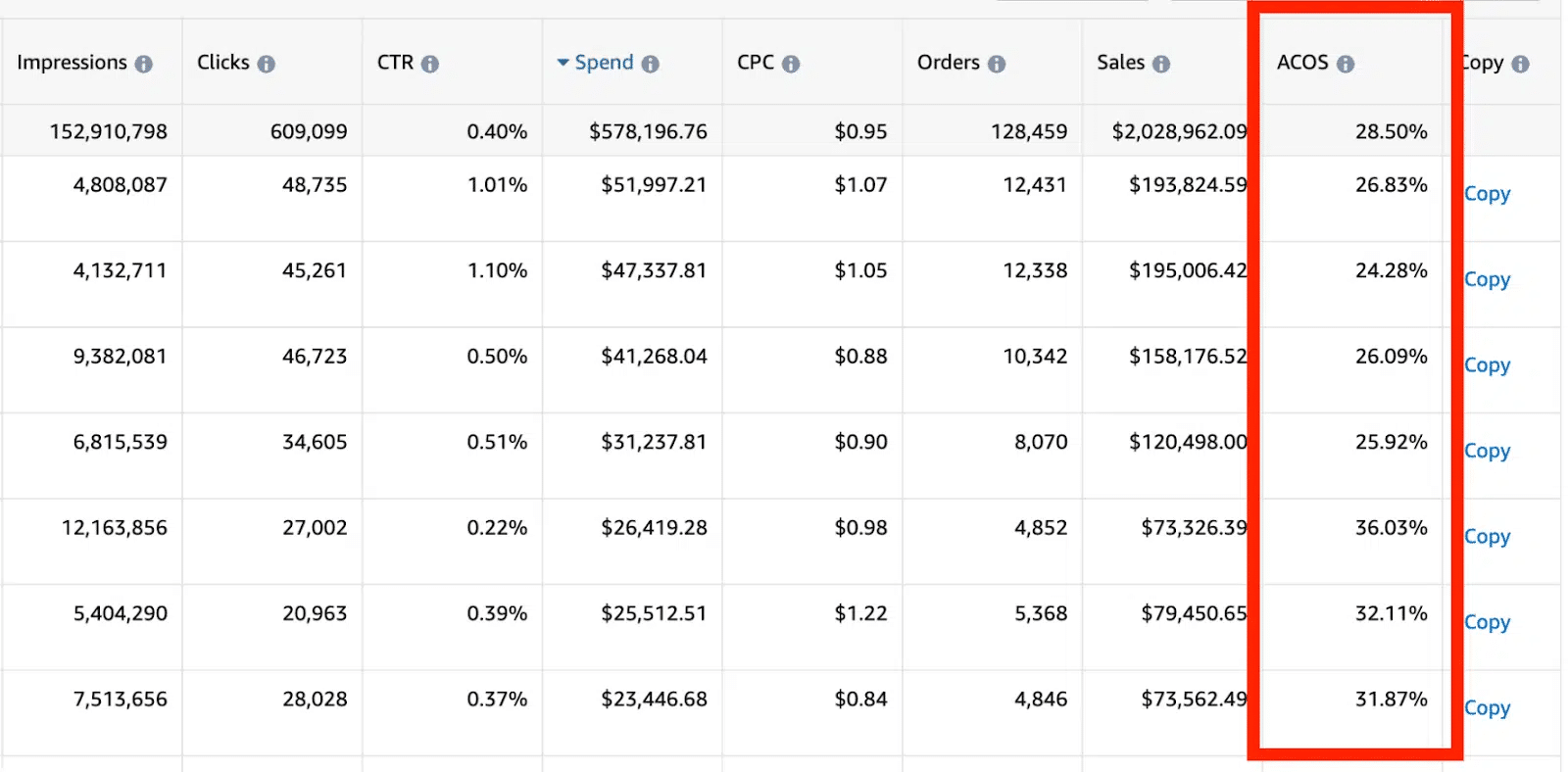Click Copy link in the 24.28% ACOS row
The width and height of the screenshot is (1568, 772).
pyautogui.click(x=1487, y=279)
